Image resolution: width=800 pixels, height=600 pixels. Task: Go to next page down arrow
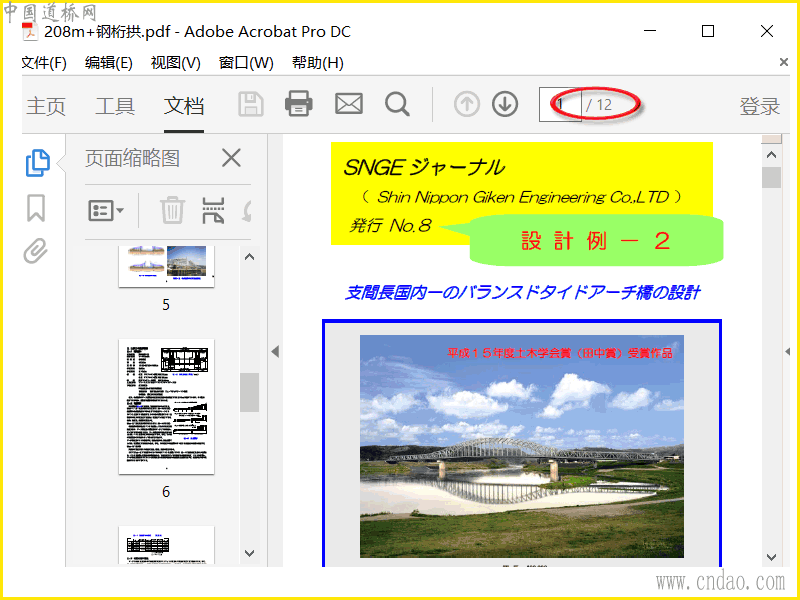(x=505, y=104)
